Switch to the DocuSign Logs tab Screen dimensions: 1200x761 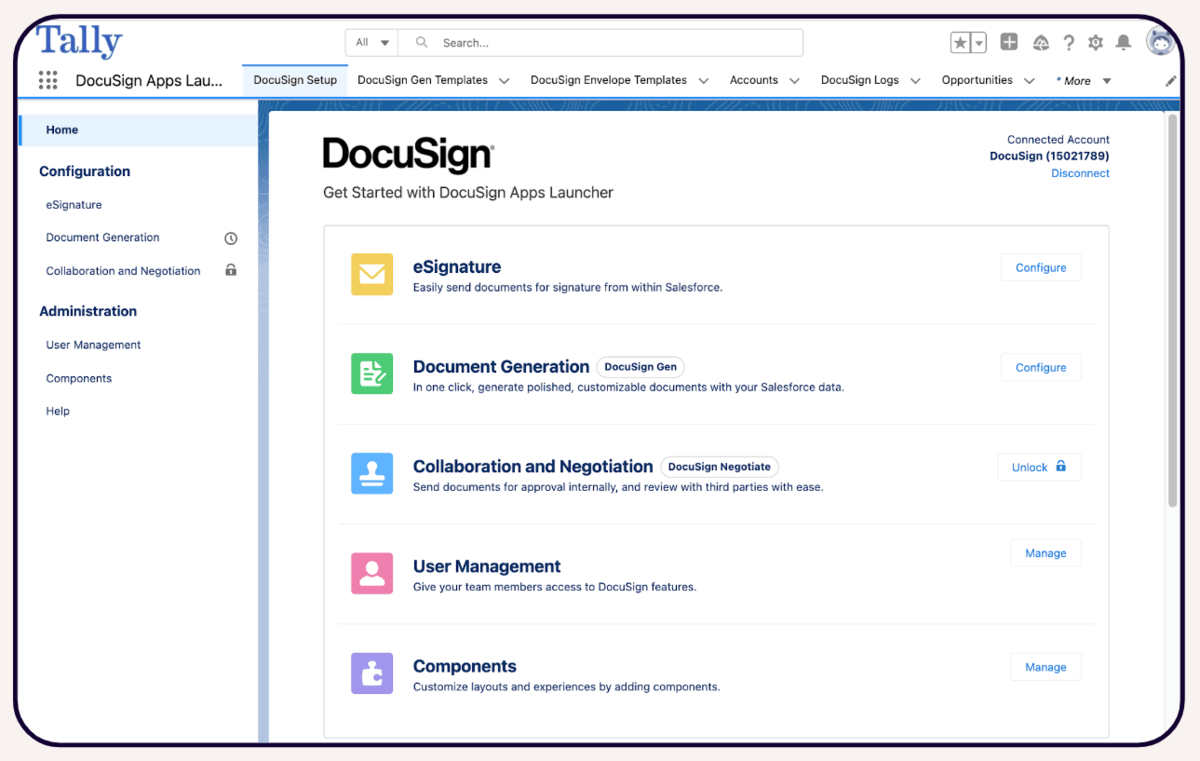coord(860,79)
